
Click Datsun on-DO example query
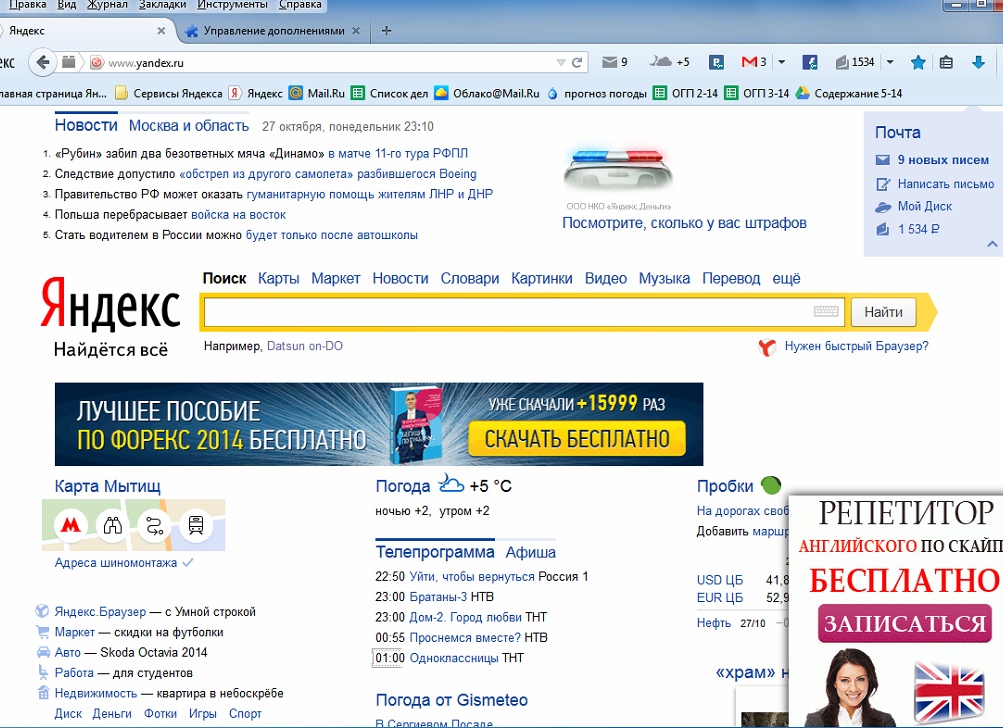point(304,346)
